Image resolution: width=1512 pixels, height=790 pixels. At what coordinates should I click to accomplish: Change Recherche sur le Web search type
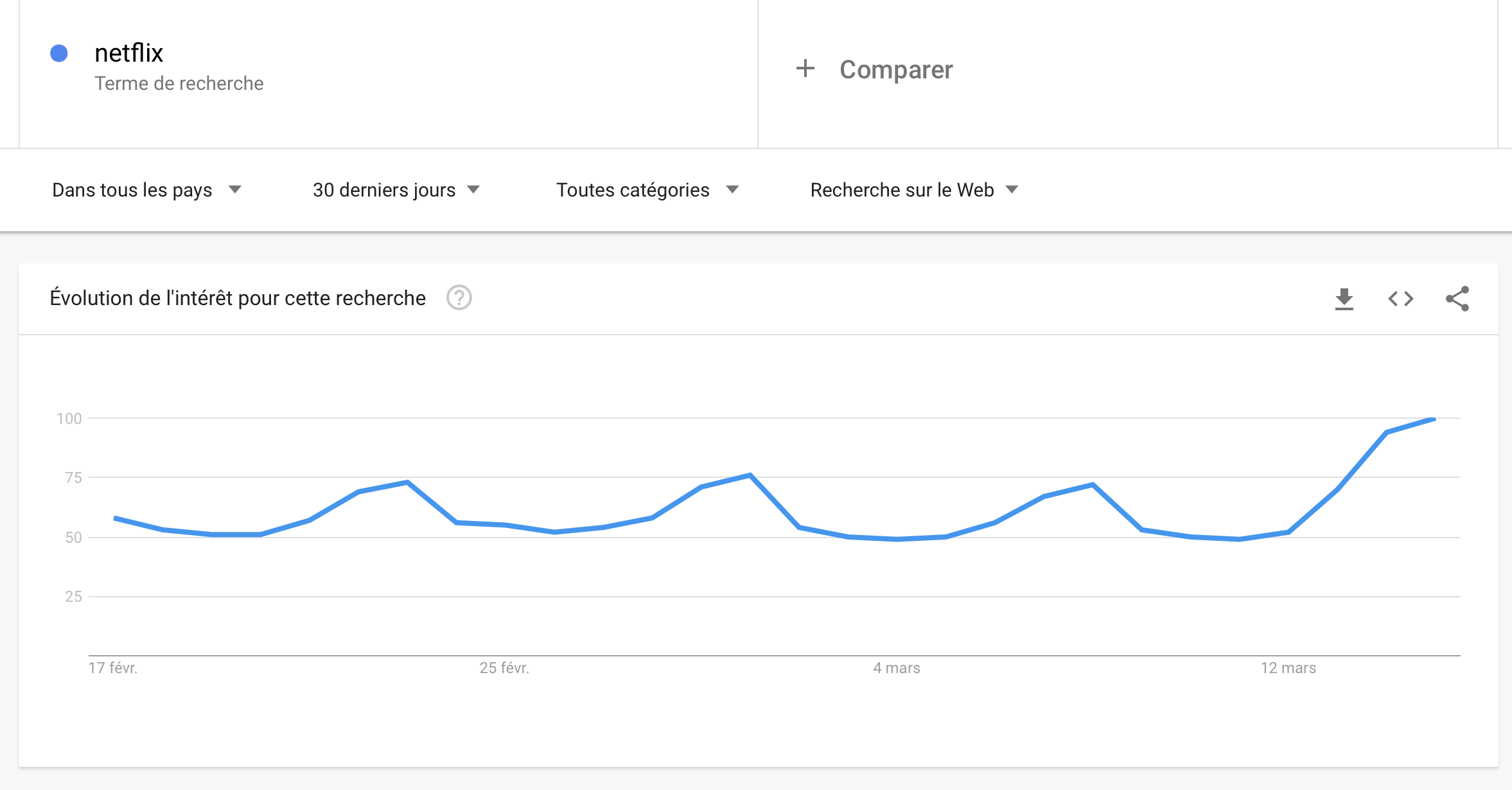914,190
